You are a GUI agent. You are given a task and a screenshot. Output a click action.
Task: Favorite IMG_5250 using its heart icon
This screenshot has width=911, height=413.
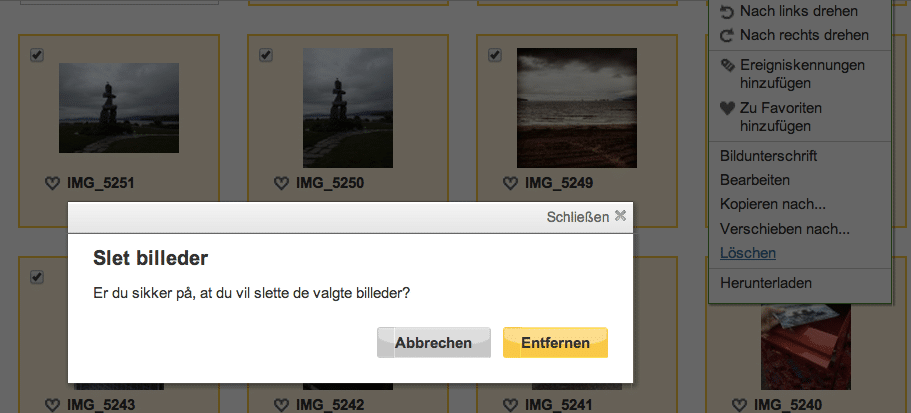(x=281, y=184)
